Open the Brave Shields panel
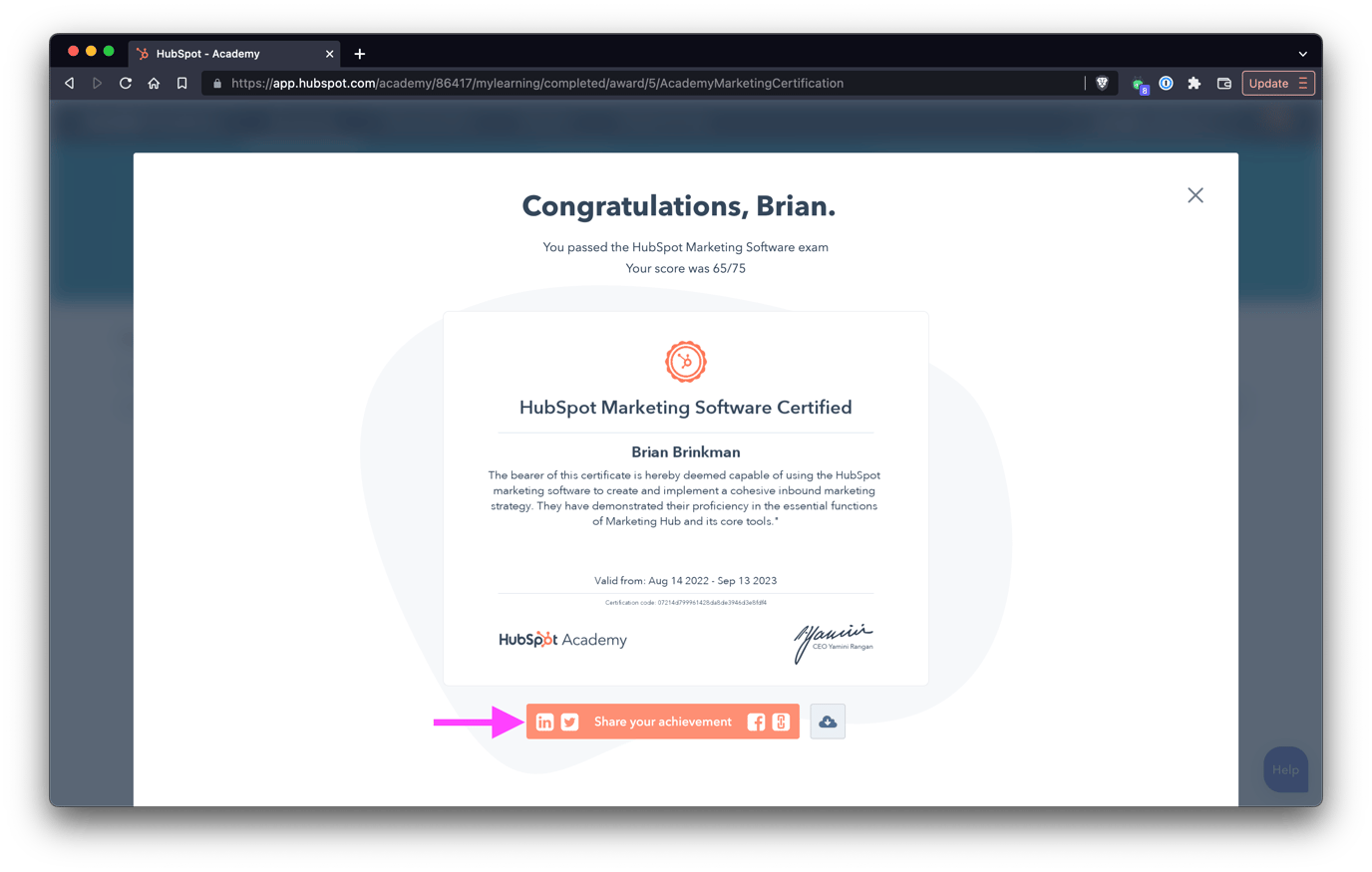This screenshot has width=1372, height=872. (x=1102, y=84)
